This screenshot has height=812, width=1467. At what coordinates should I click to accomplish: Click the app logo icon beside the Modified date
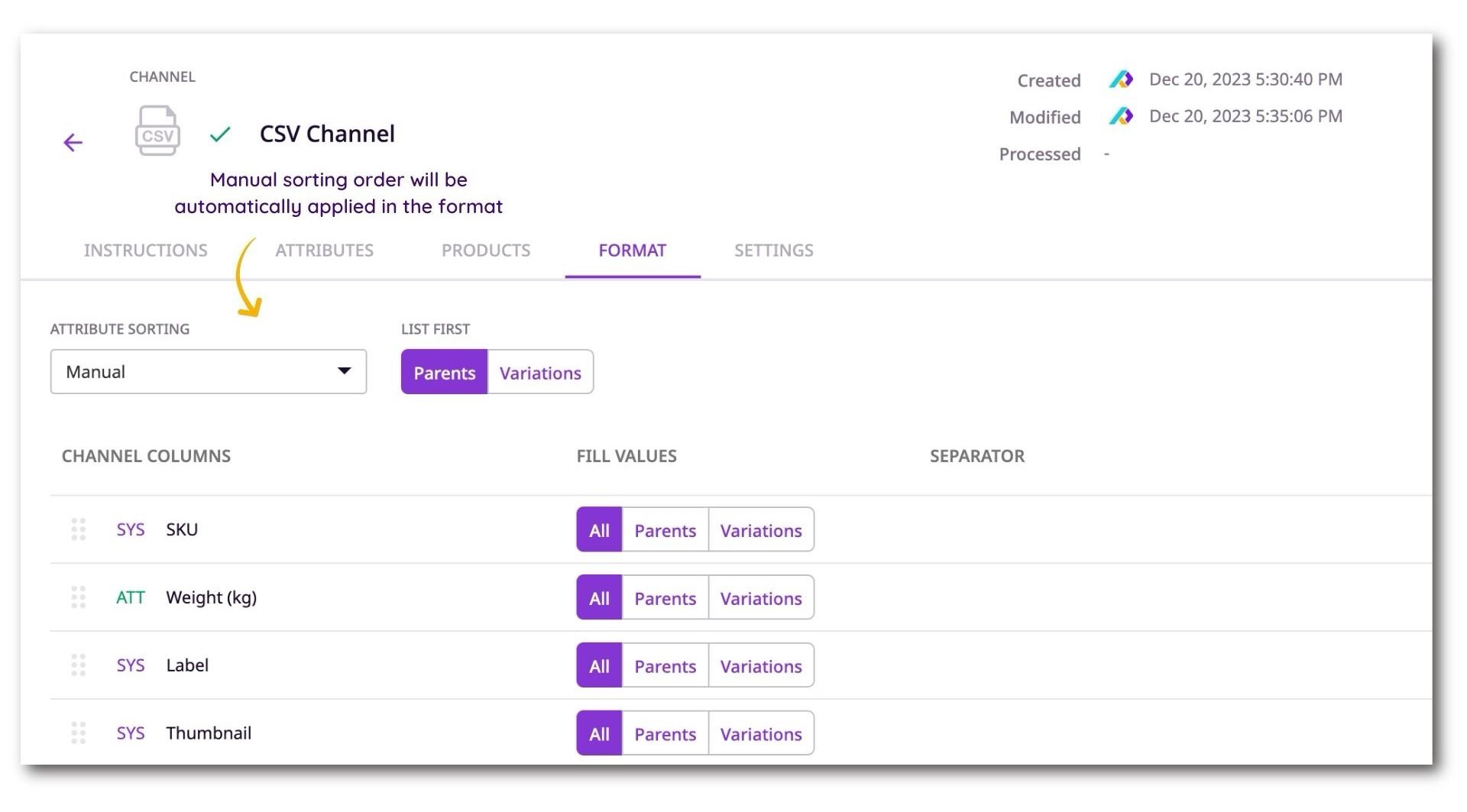1122,116
